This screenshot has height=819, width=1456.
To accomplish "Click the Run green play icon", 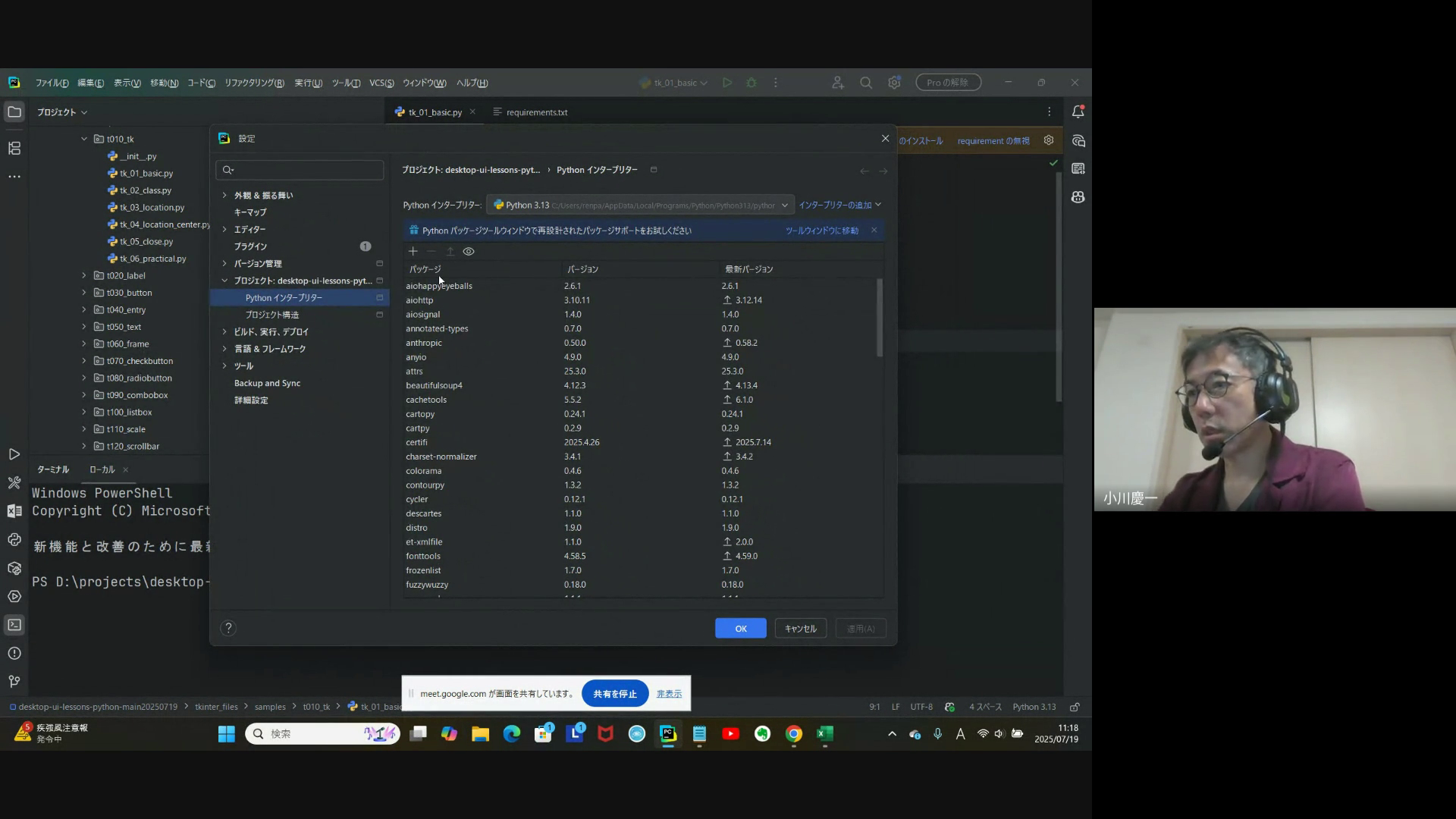I will (x=726, y=83).
